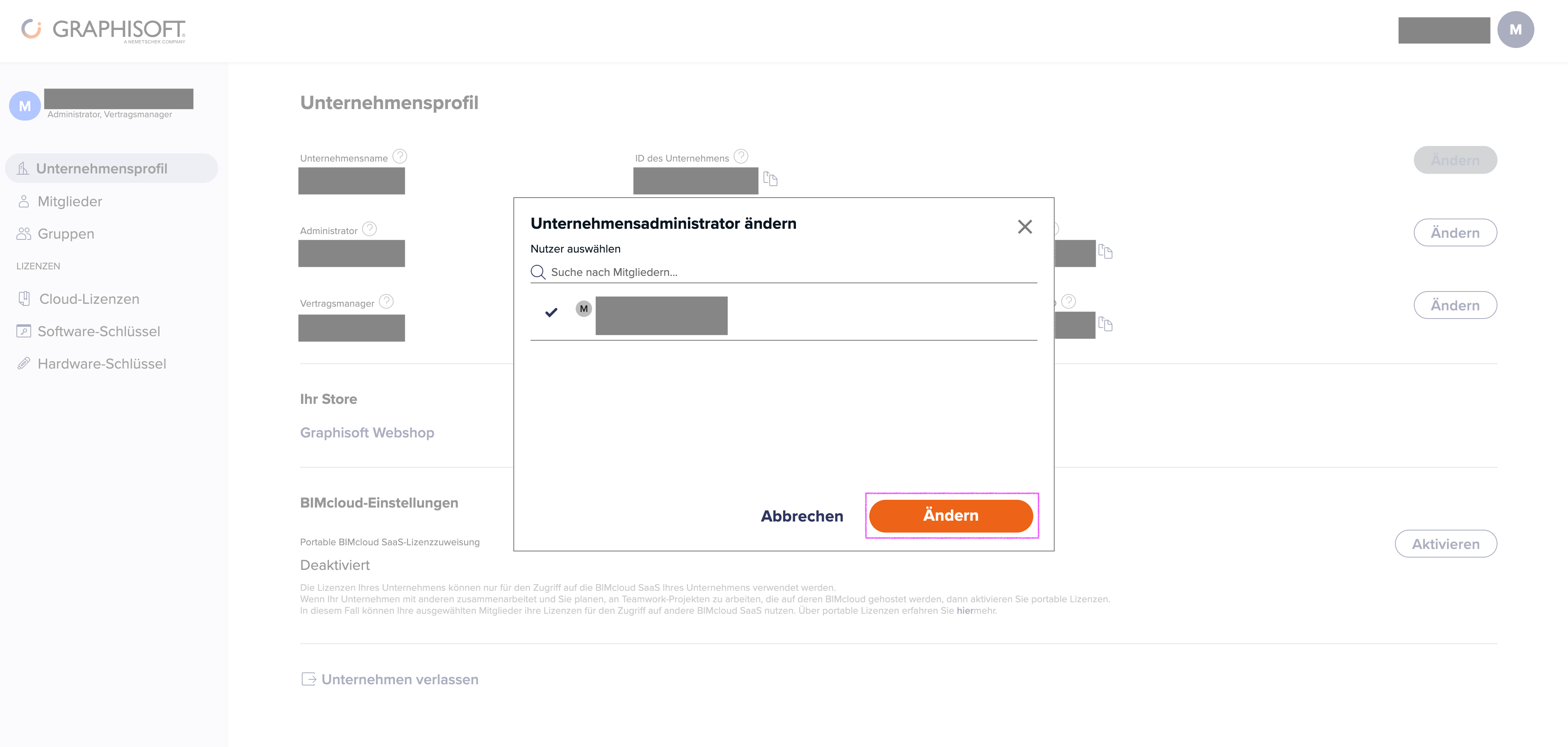The width and height of the screenshot is (1568, 747).
Task: Open Software-Schlüssel in the sidebar
Action: coord(98,331)
